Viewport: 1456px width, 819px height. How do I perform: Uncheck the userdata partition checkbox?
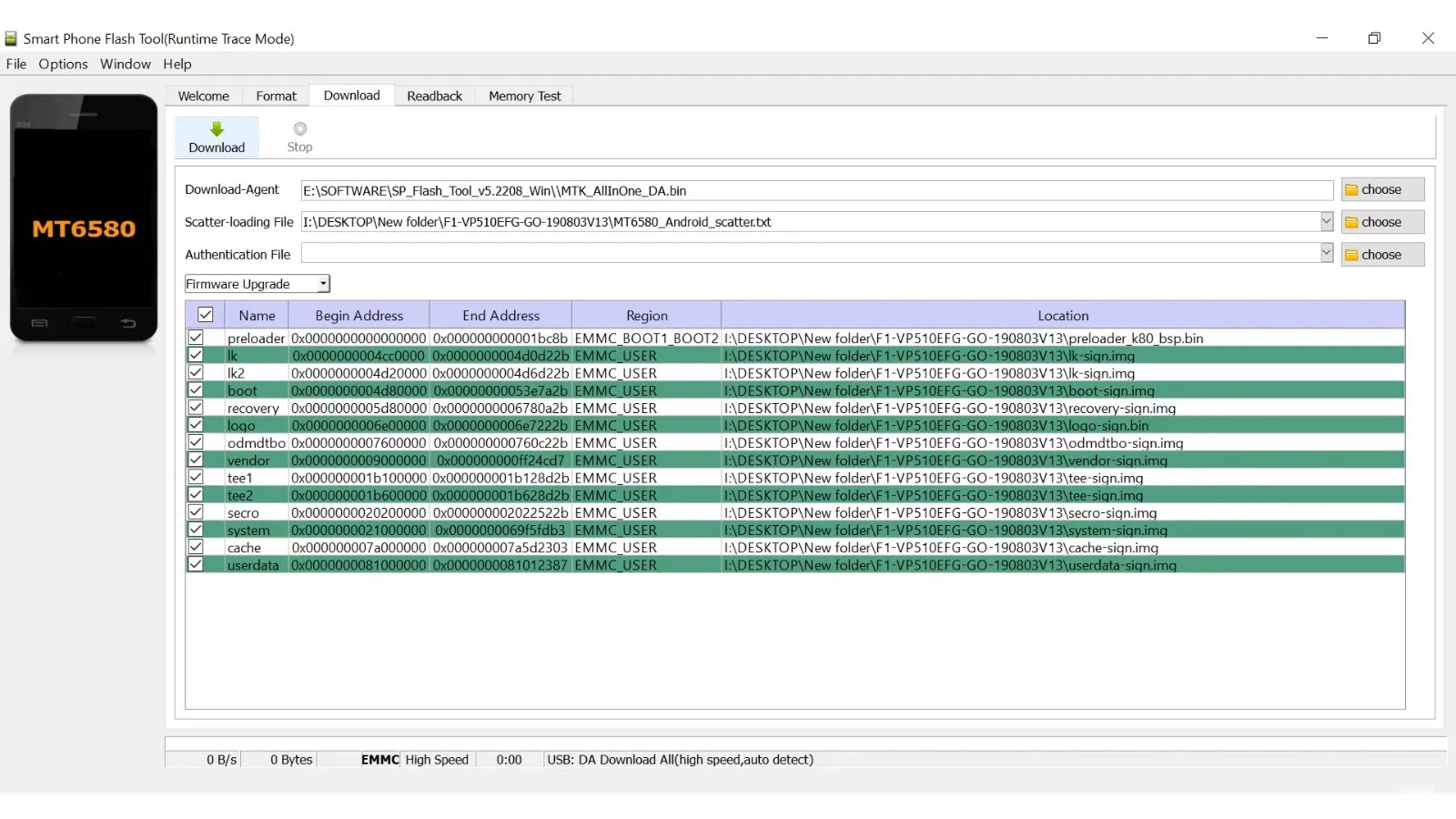(x=196, y=564)
